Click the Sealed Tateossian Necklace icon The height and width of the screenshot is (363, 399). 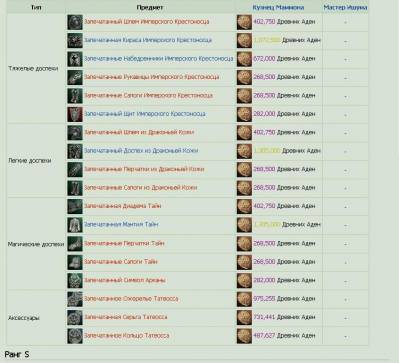(75, 299)
